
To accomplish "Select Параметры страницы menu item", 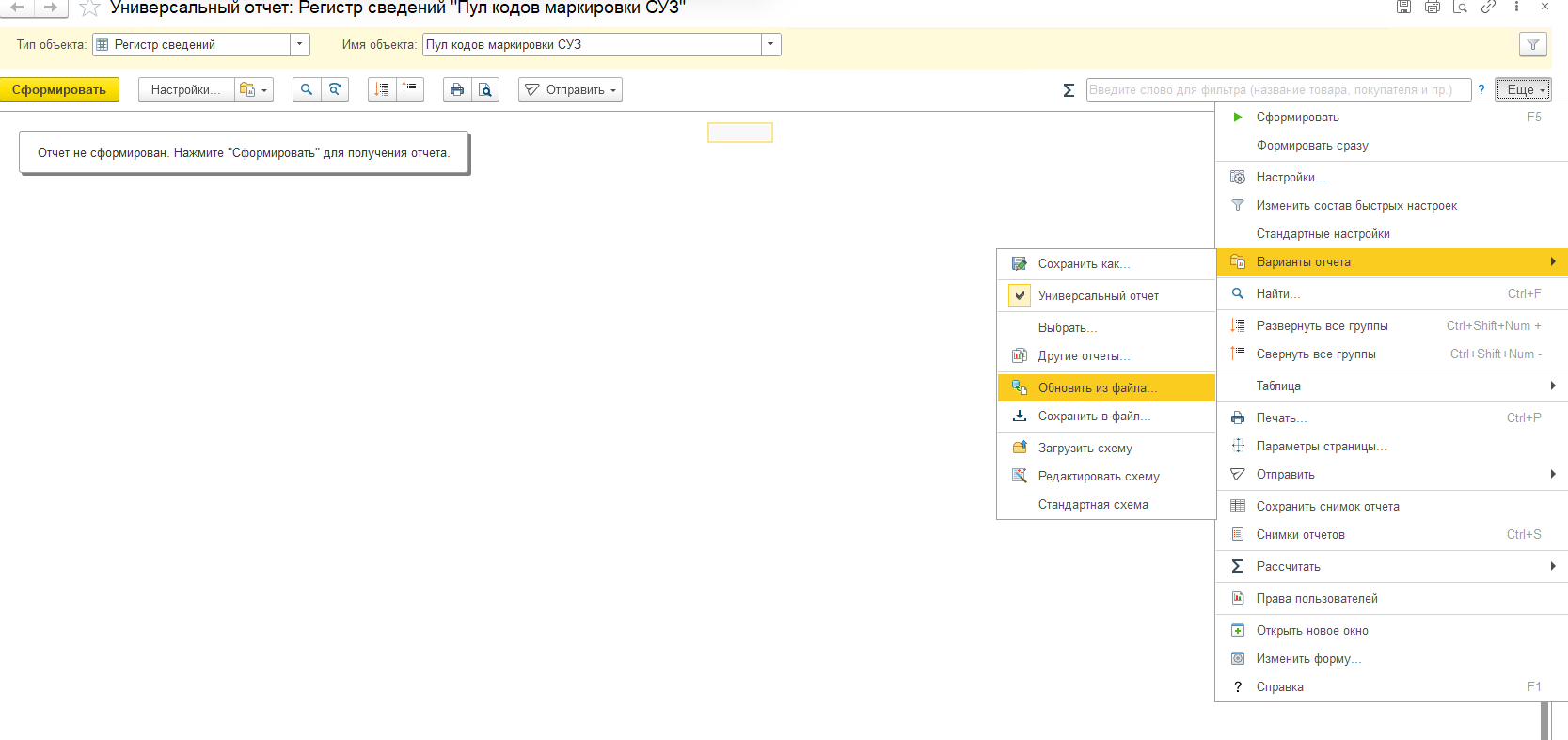I will tap(1392, 446).
